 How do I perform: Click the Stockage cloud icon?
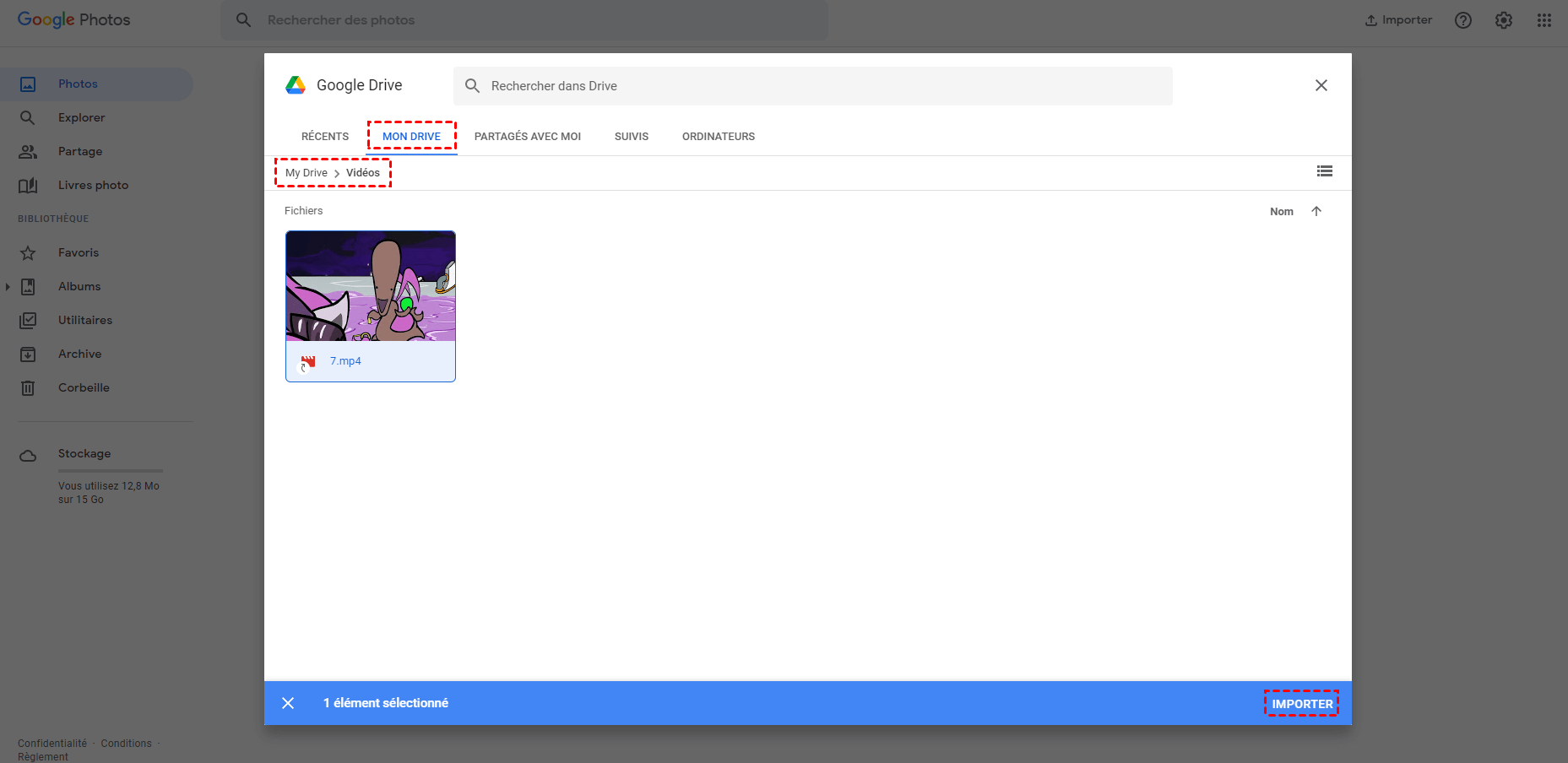[x=28, y=456]
